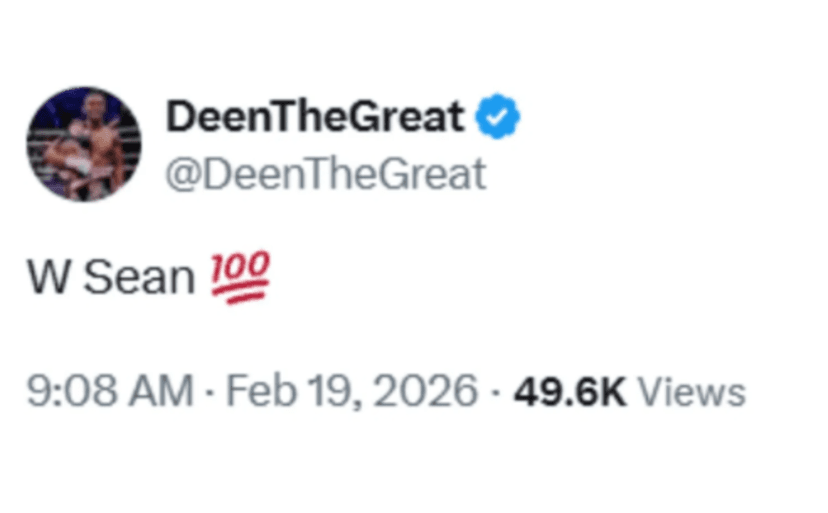Viewport: 828px width, 513px height.
Task: Click the gray Views label
Action: (691, 391)
